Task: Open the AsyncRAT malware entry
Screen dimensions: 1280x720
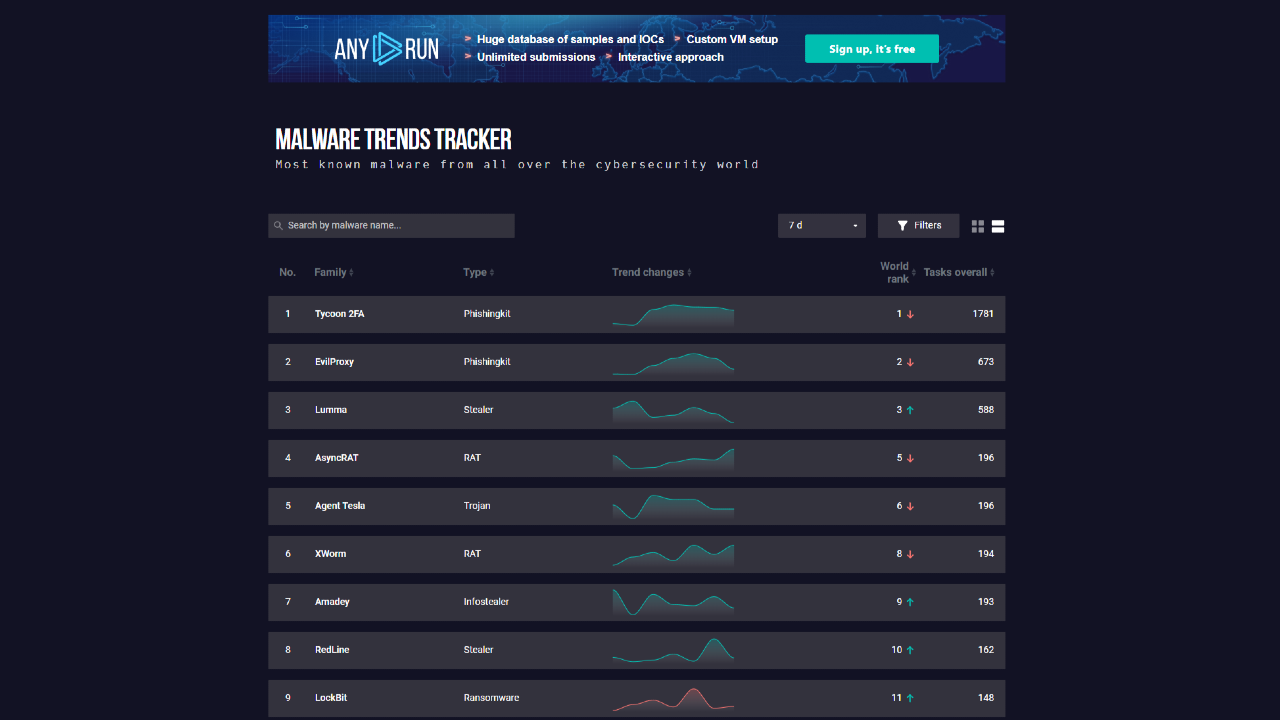Action: pyautogui.click(x=636, y=458)
